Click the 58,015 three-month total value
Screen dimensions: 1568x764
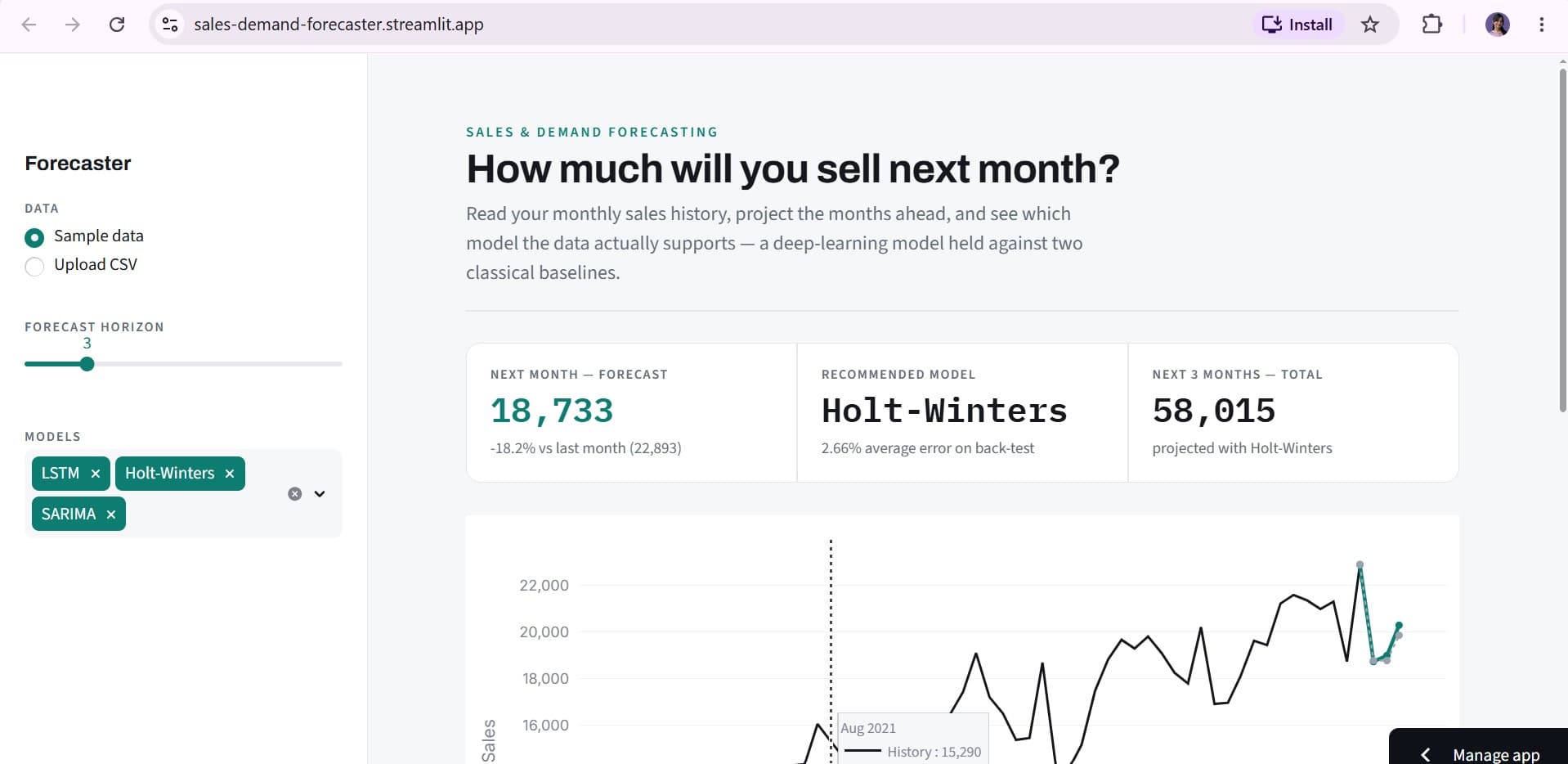(x=1214, y=411)
